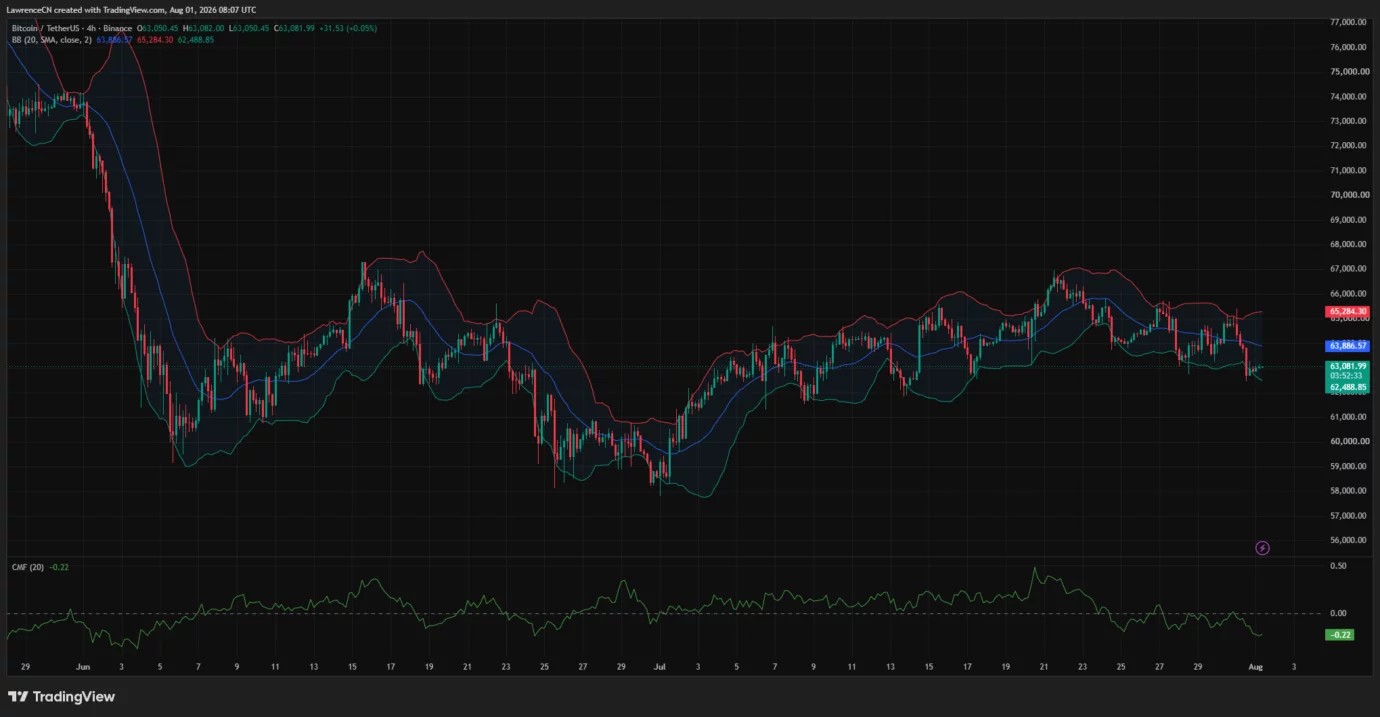Click the Aug date on the time axis
The image size is (1380, 717).
[x=1255, y=666]
